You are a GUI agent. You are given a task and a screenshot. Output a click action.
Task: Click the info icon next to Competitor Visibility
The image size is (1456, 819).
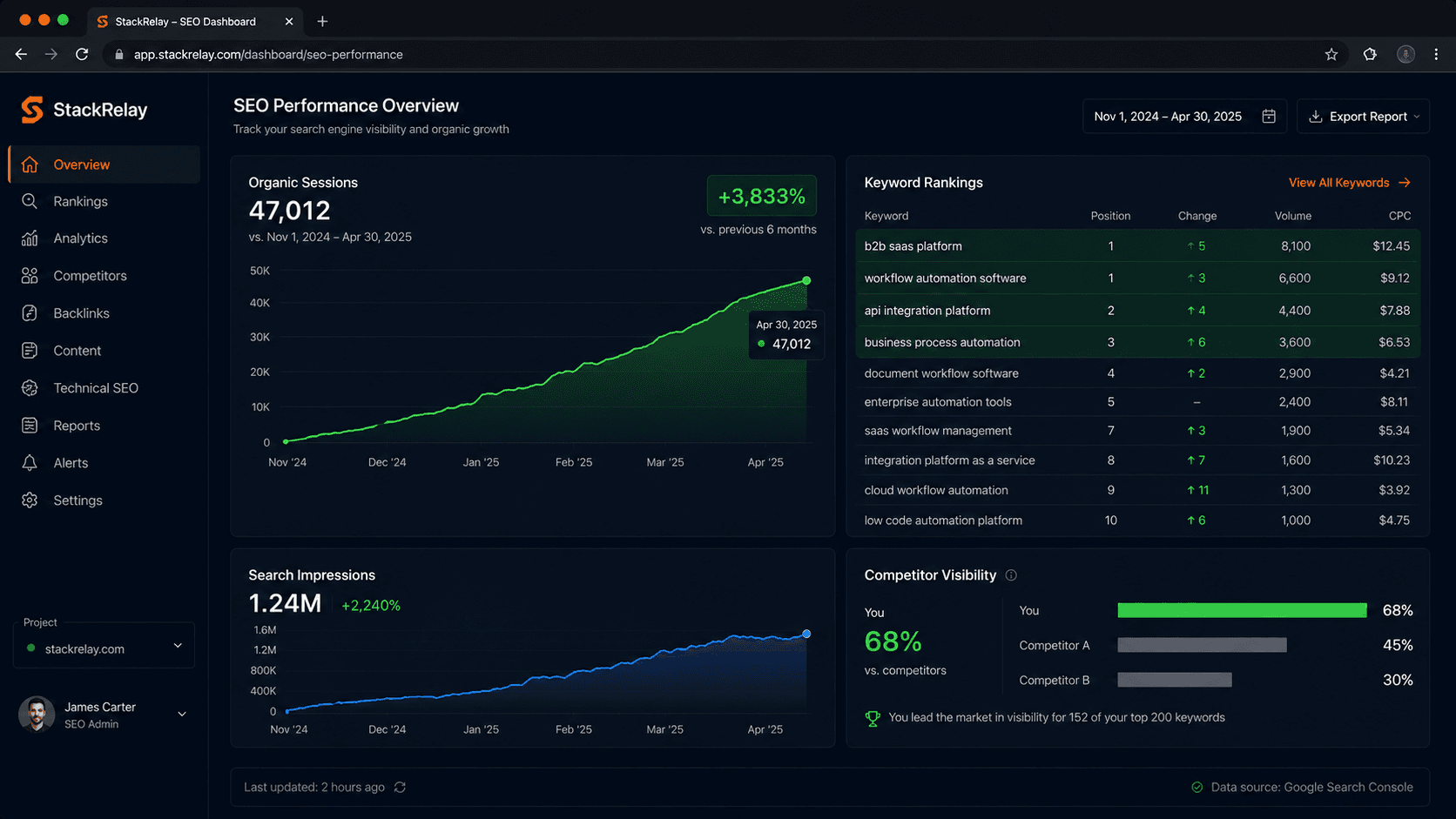coord(1011,575)
